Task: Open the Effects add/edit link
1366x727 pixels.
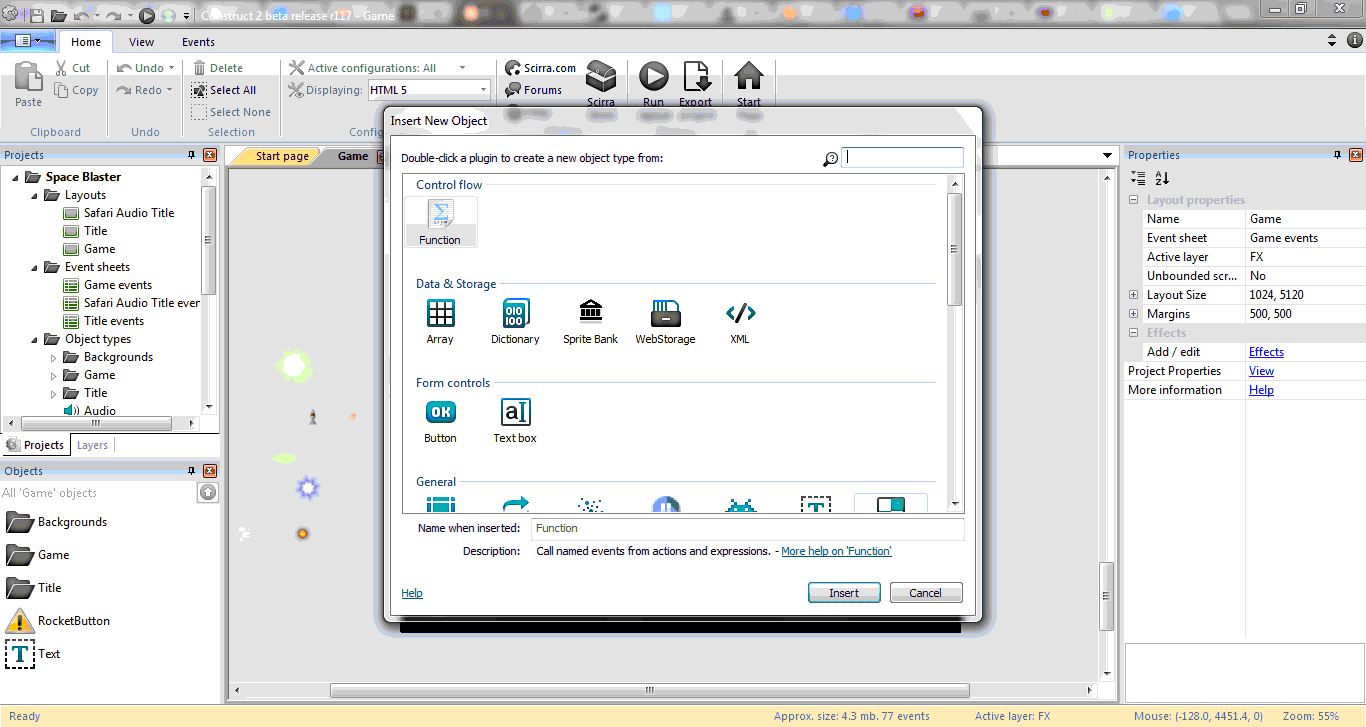Action: (1266, 352)
